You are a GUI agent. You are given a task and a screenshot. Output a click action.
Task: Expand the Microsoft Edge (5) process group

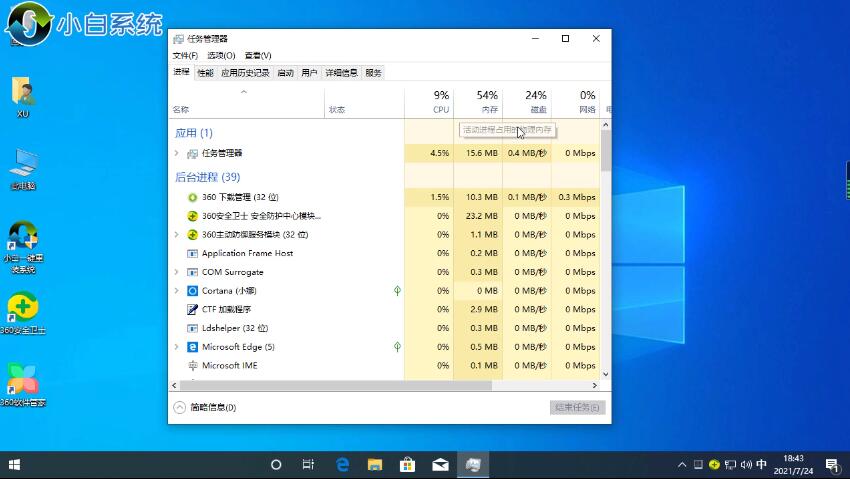(177, 347)
